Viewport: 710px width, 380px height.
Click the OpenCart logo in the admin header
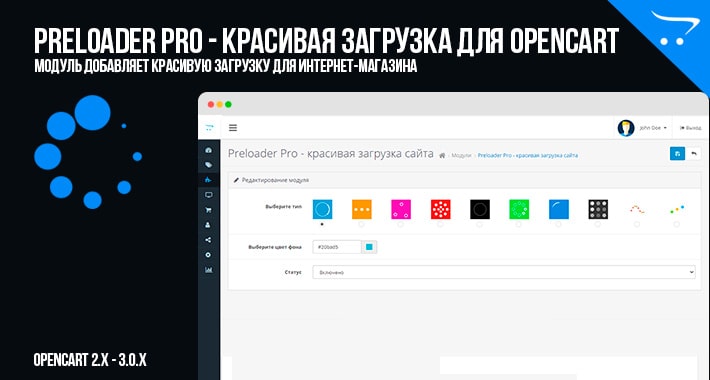(x=209, y=128)
